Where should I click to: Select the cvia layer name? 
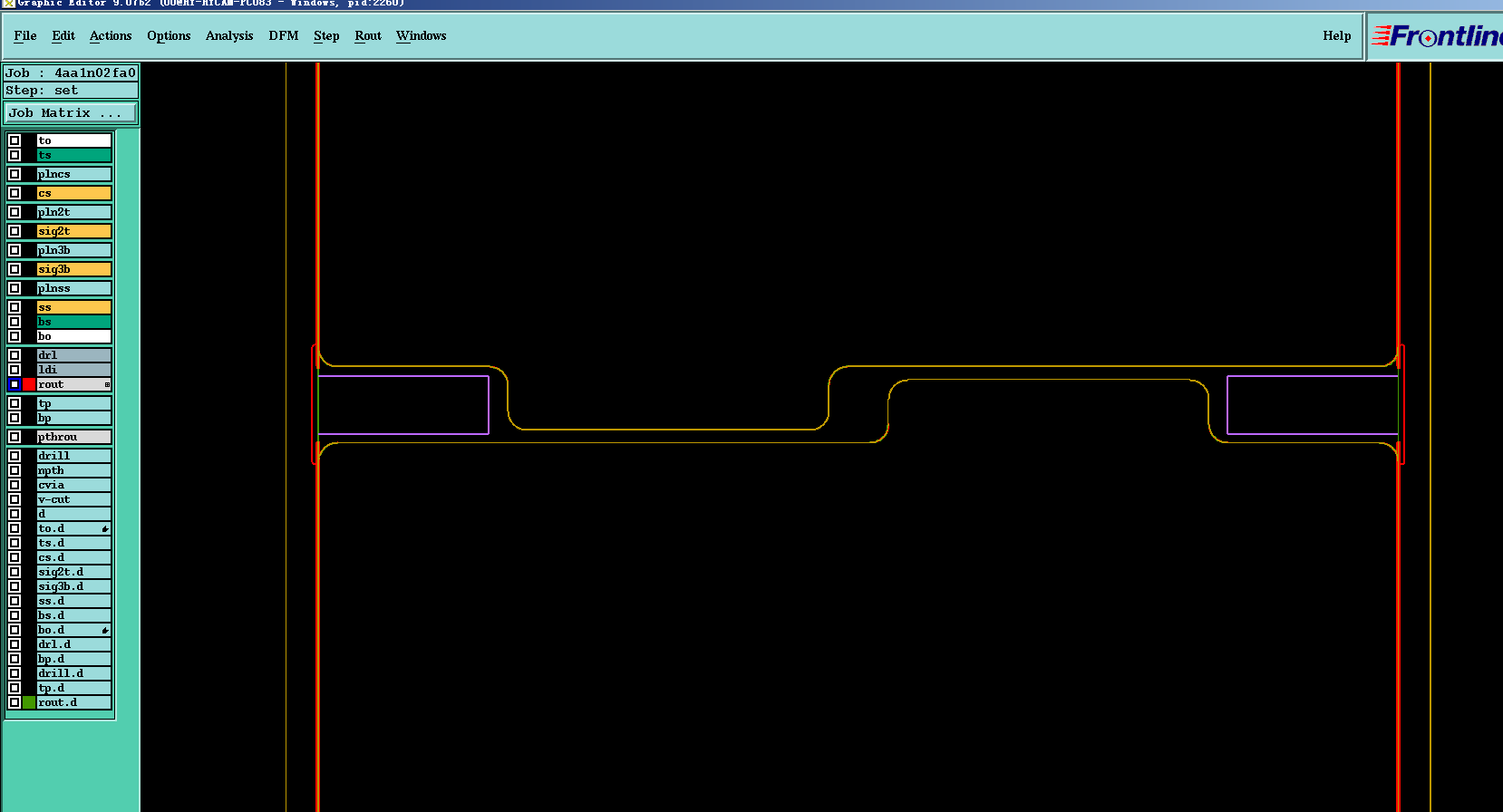pos(74,485)
